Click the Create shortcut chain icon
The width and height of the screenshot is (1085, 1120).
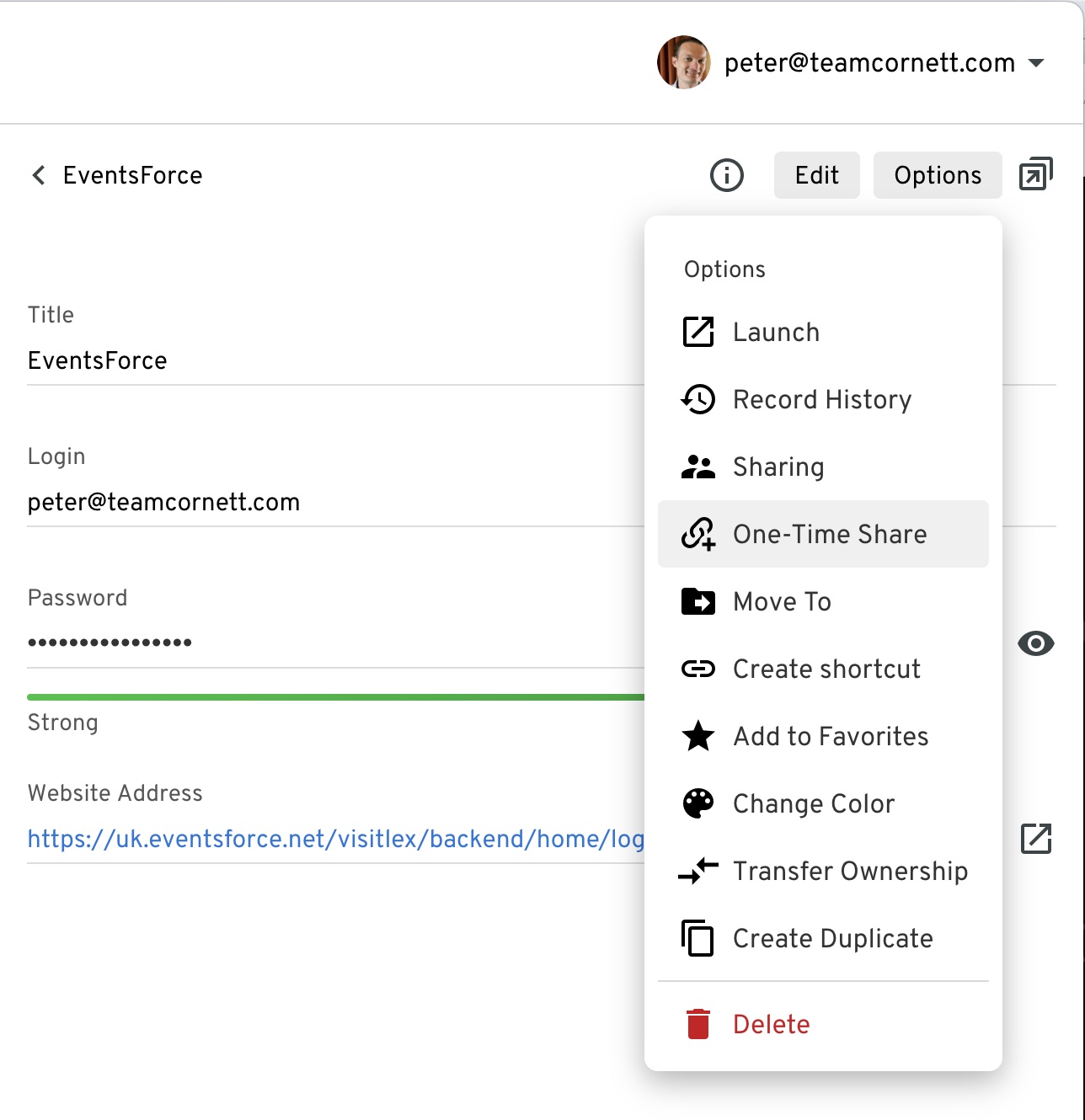tap(698, 669)
